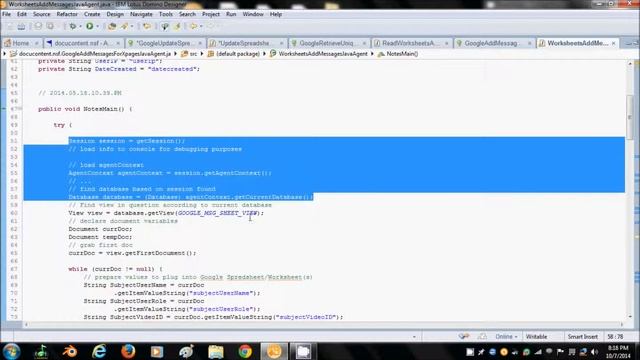
Task: Click the New Java Package toolbar icon
Action: [112, 27]
